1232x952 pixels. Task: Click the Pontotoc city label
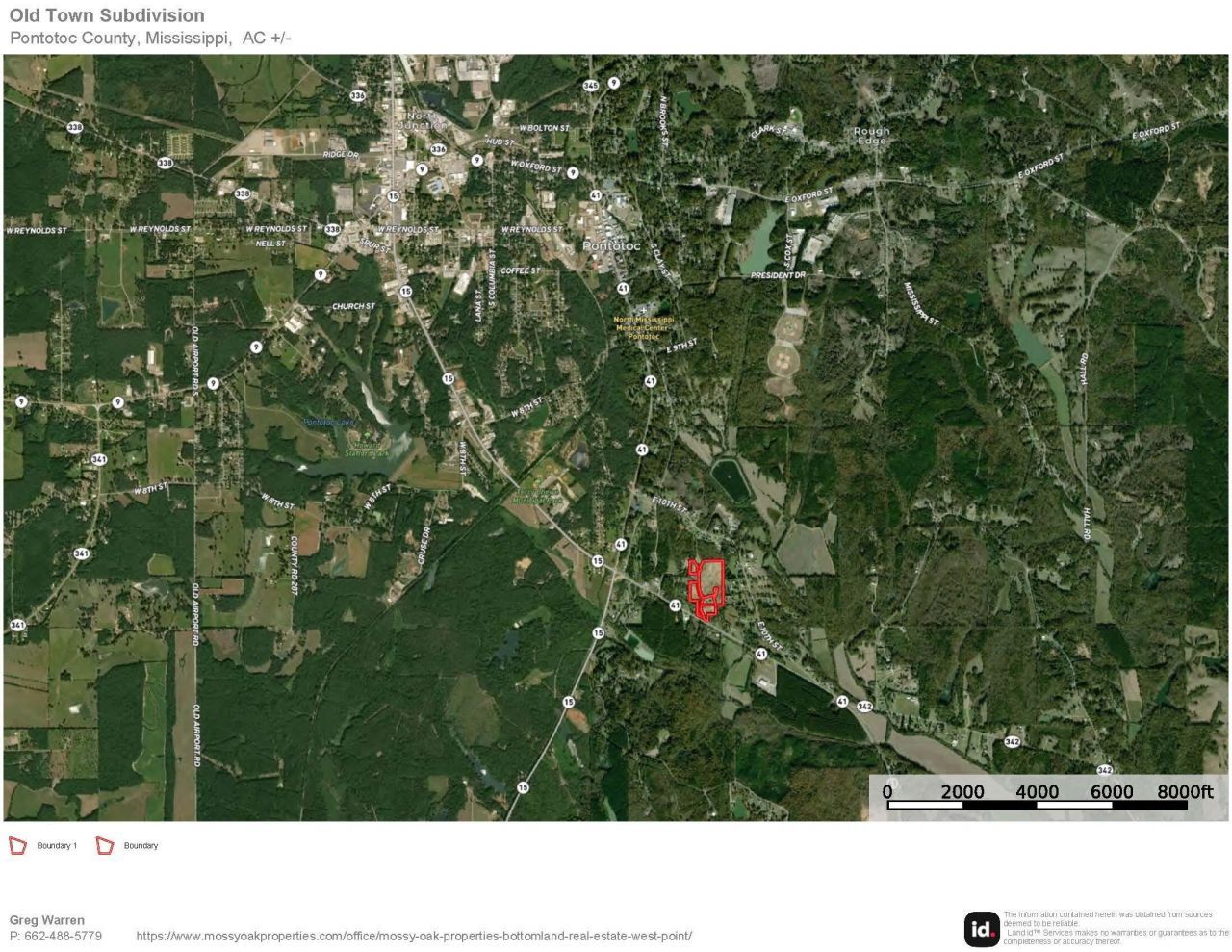coord(611,246)
